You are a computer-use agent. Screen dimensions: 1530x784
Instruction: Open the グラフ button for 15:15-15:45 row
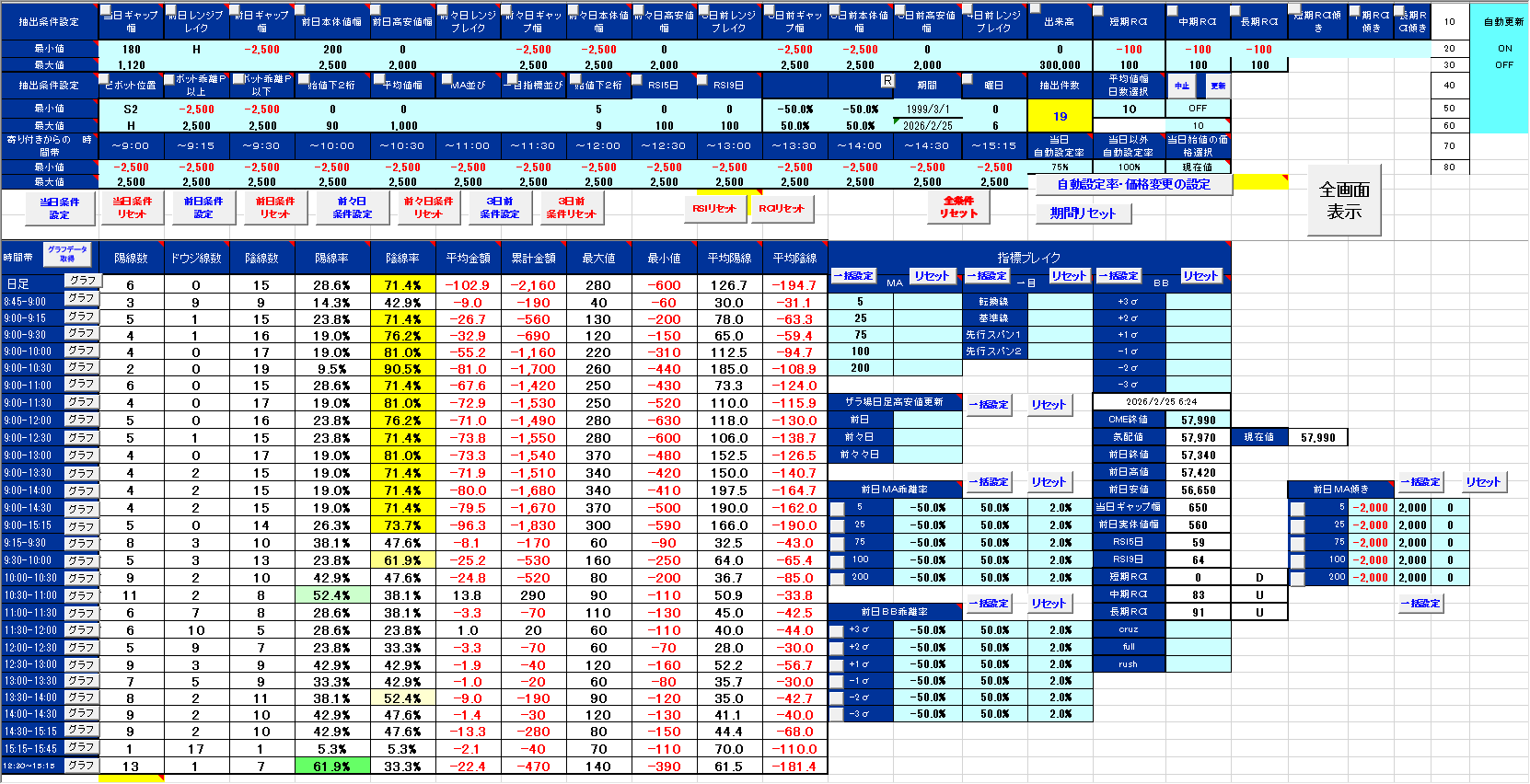pyautogui.click(x=82, y=747)
